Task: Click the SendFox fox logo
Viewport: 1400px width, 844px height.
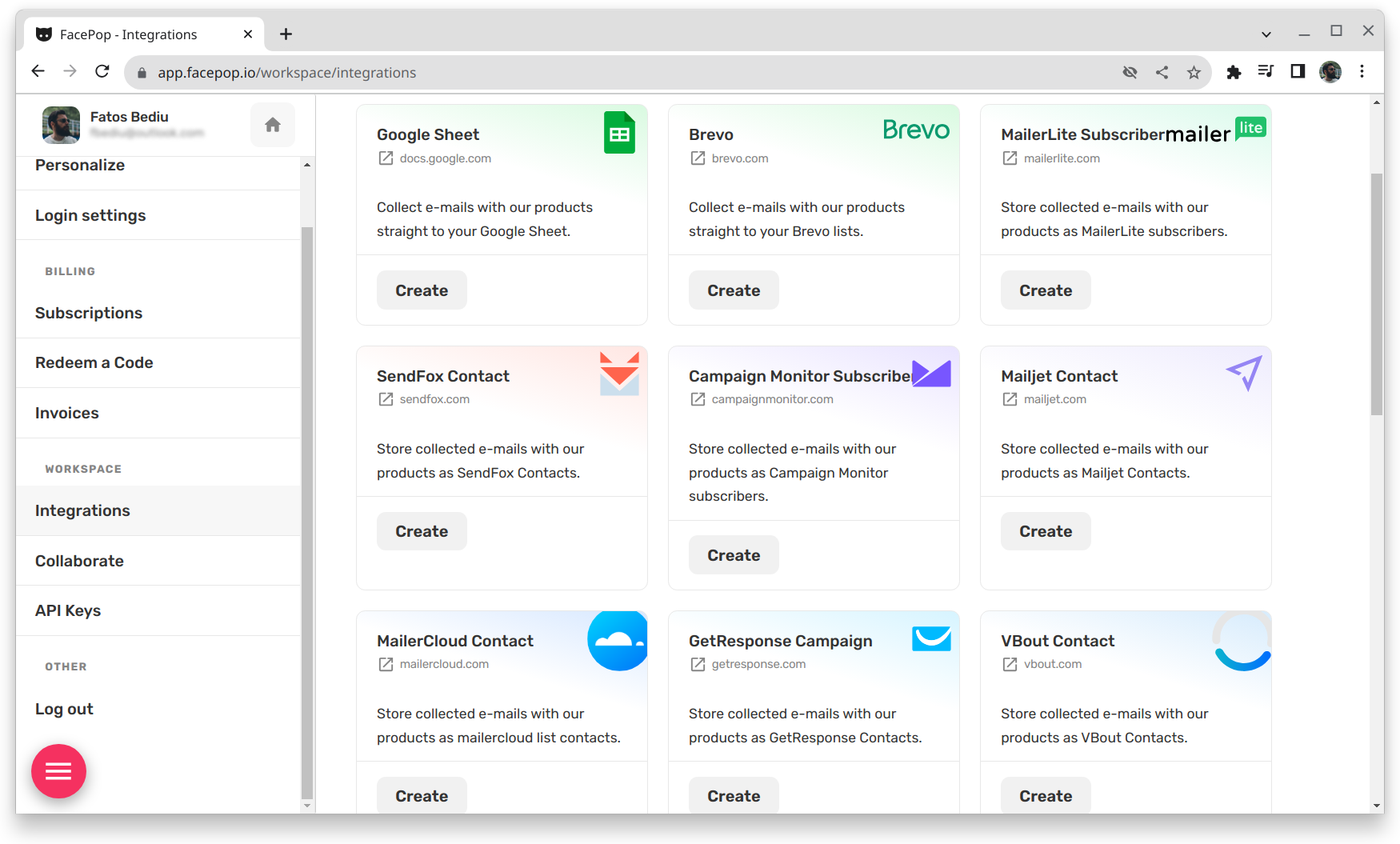Action: [620, 374]
